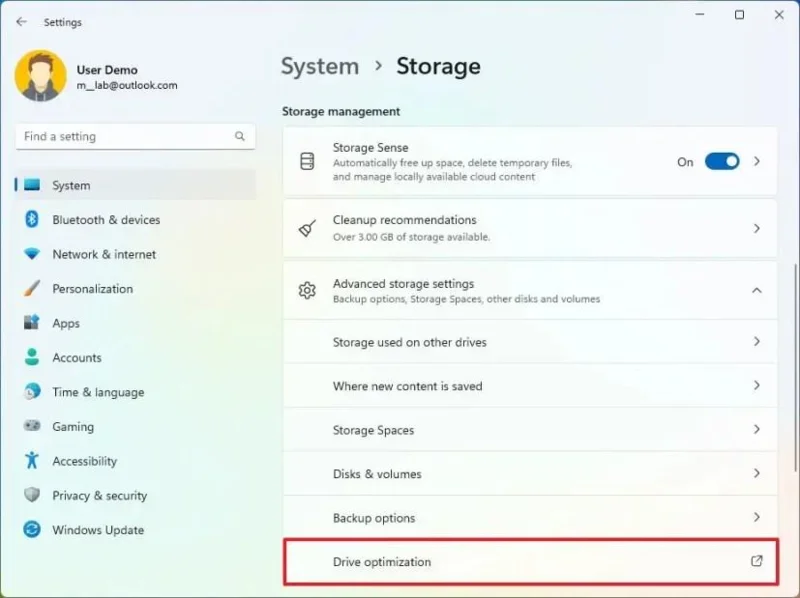Click the Privacy & security shield icon
800x598 pixels.
(x=32, y=495)
